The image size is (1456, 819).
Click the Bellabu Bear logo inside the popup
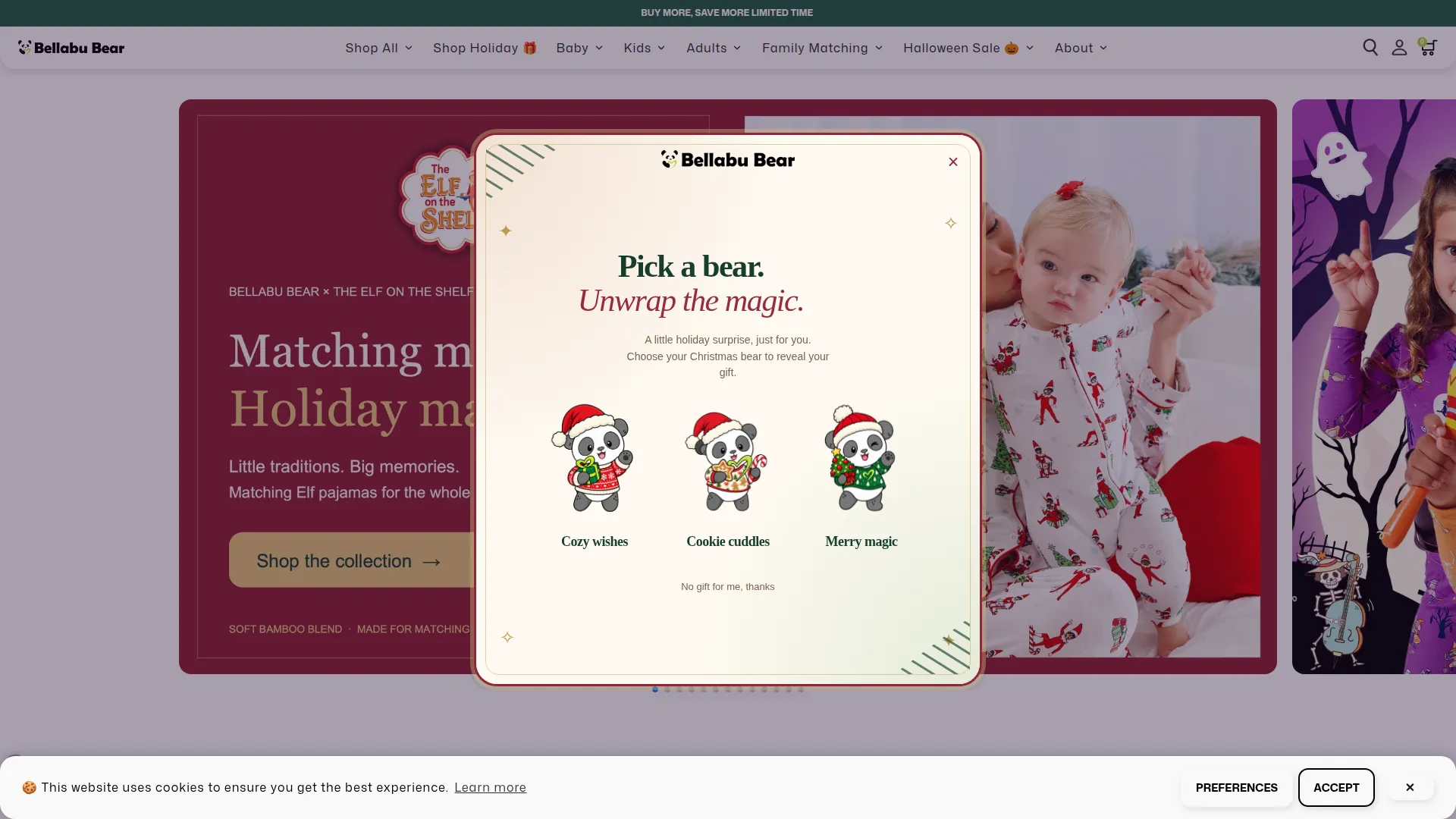(728, 159)
